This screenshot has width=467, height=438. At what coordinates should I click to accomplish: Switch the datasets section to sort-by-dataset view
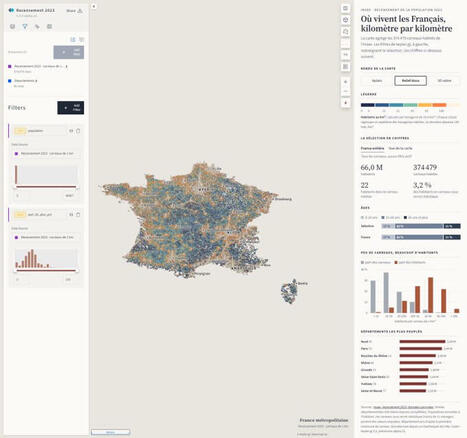81,39
